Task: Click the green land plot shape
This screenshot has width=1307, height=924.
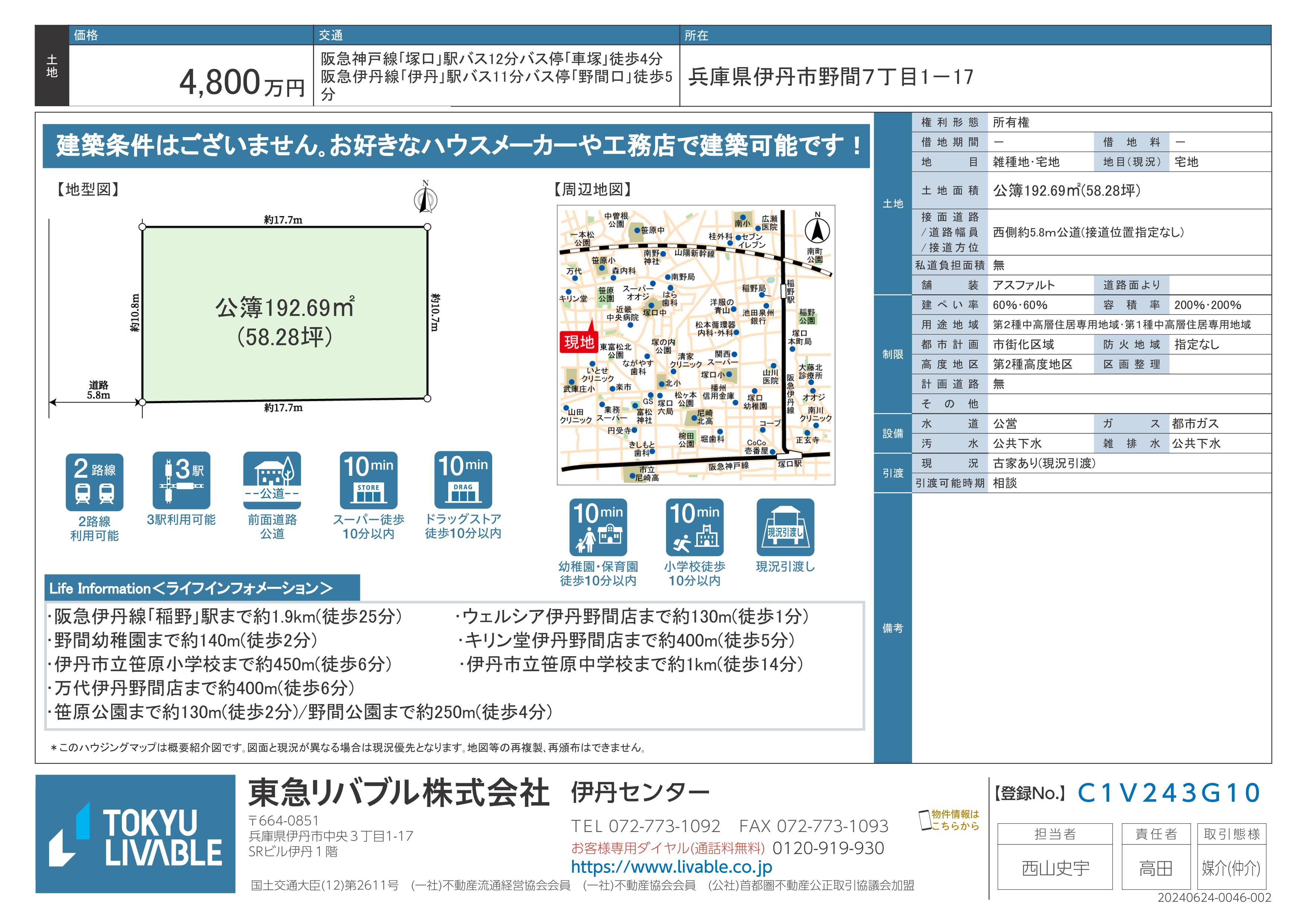Action: tap(285, 313)
